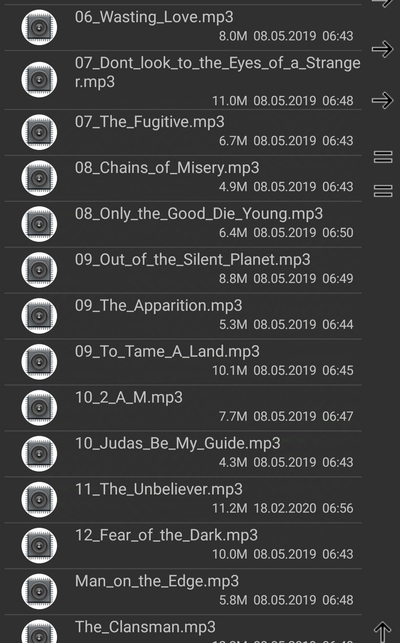Open The_Clansman.mp3 at the list bottom
The width and height of the screenshot is (400, 643).
click(x=183, y=629)
